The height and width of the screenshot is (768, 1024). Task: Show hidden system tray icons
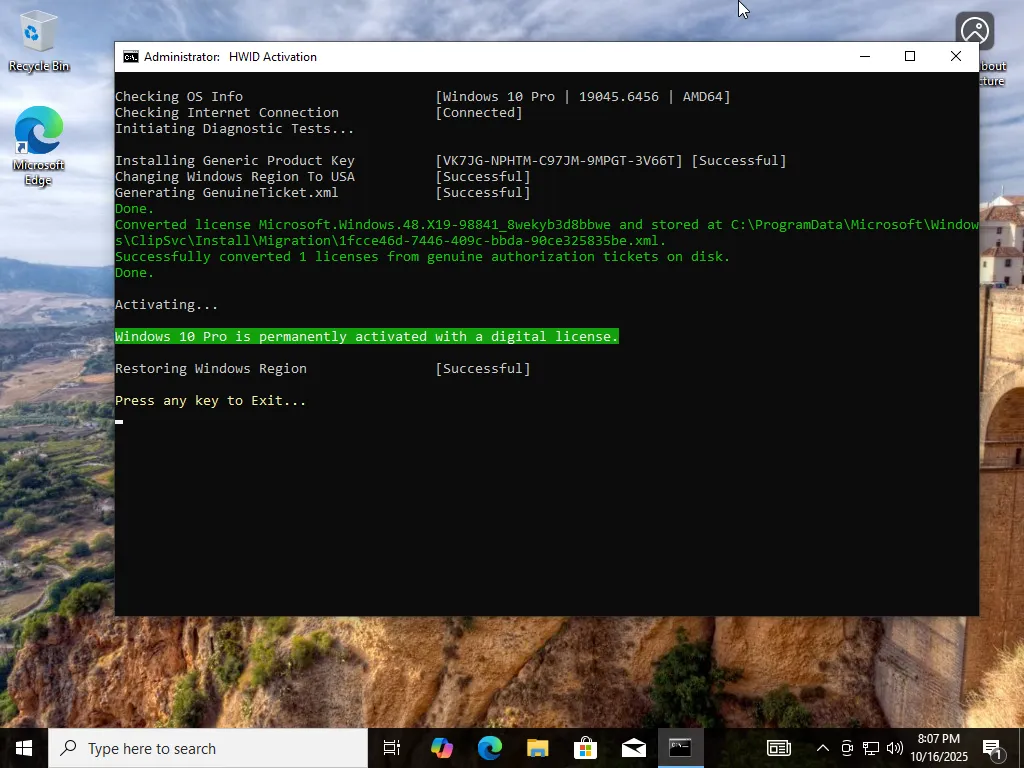tap(823, 748)
